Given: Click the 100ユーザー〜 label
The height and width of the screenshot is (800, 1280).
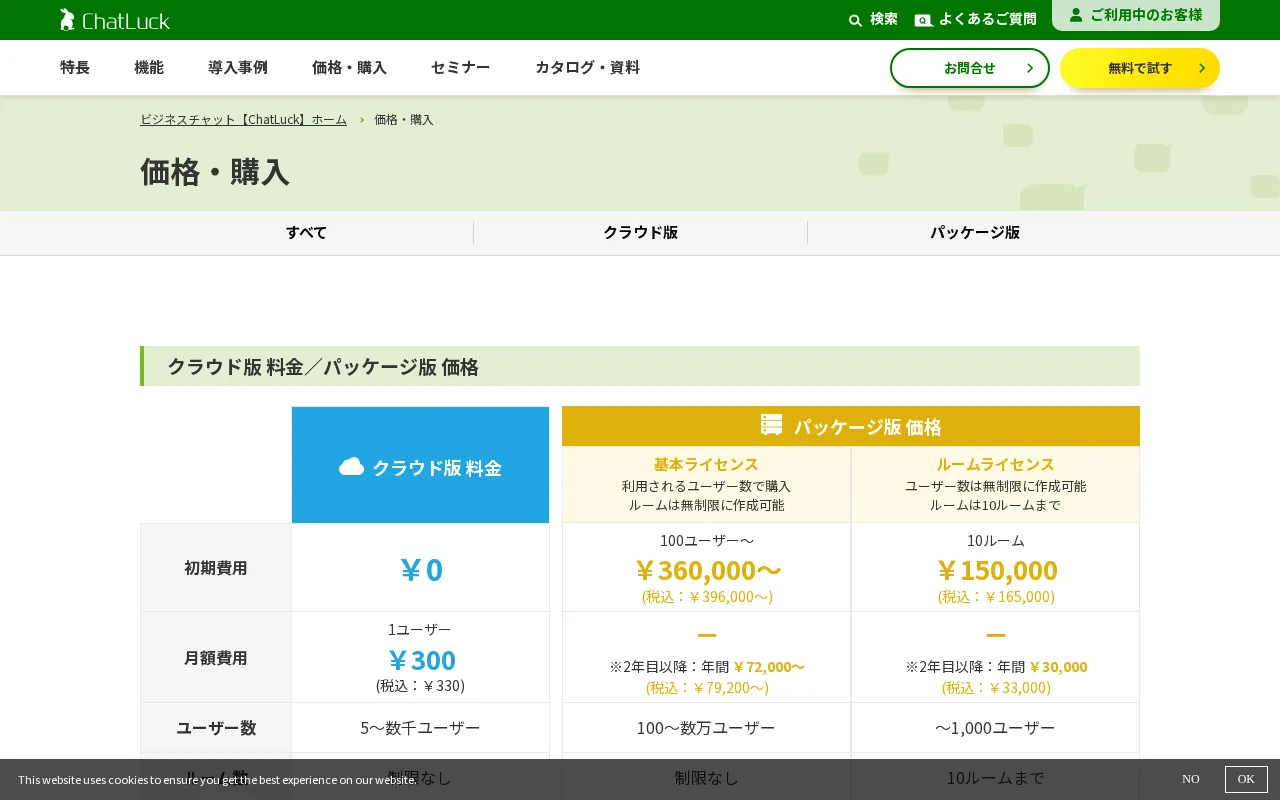Looking at the screenshot, I should click(x=706, y=541).
